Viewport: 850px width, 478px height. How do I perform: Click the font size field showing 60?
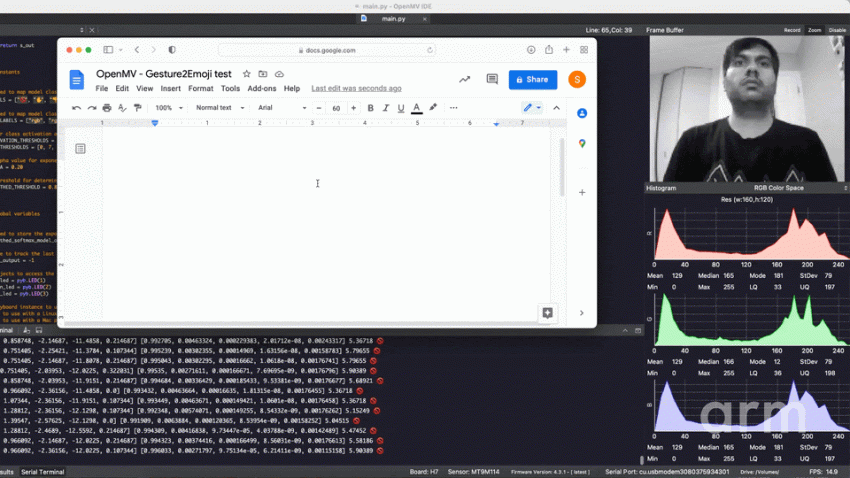(336, 108)
